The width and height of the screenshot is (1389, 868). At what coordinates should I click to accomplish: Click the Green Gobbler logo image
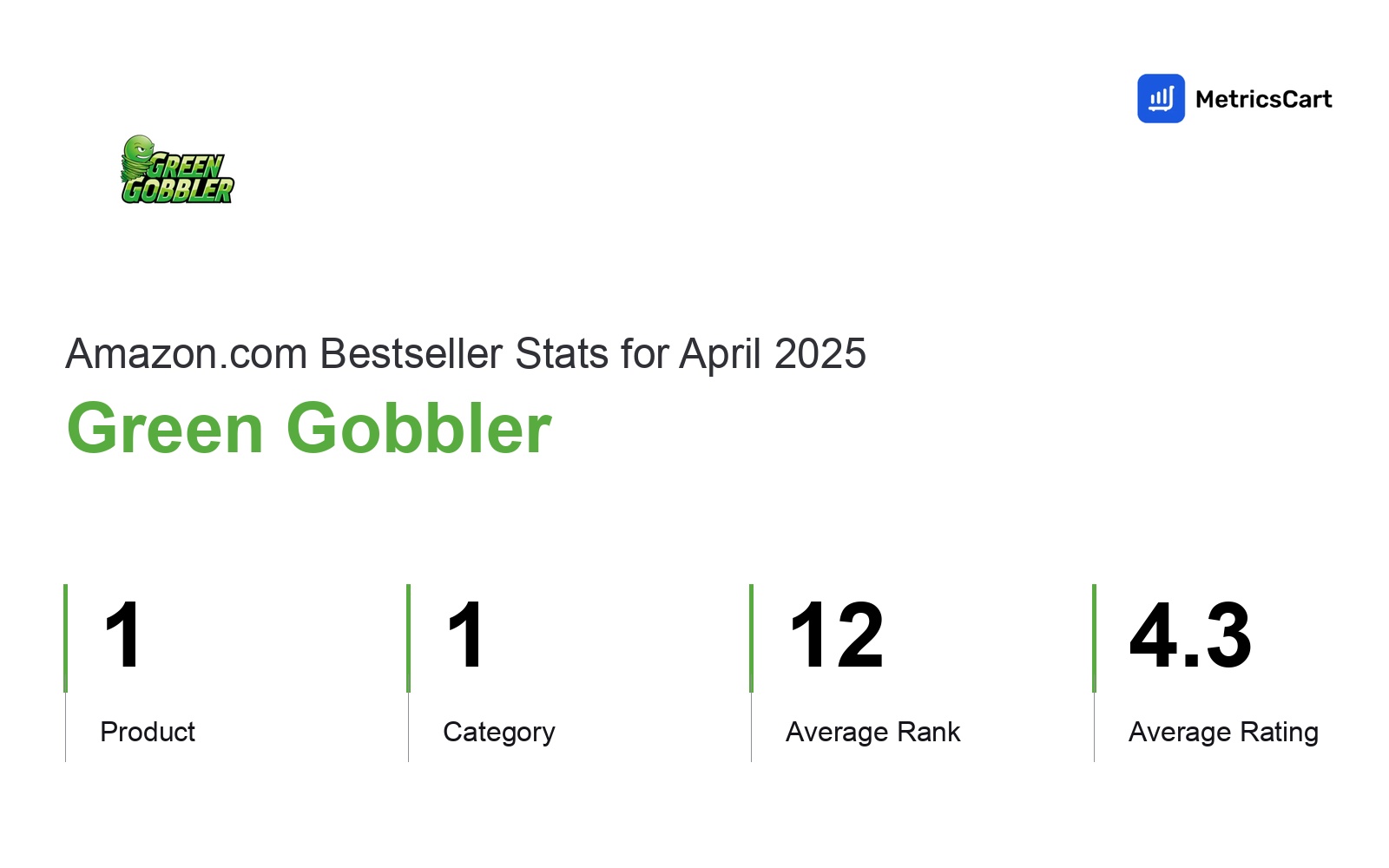(177, 169)
